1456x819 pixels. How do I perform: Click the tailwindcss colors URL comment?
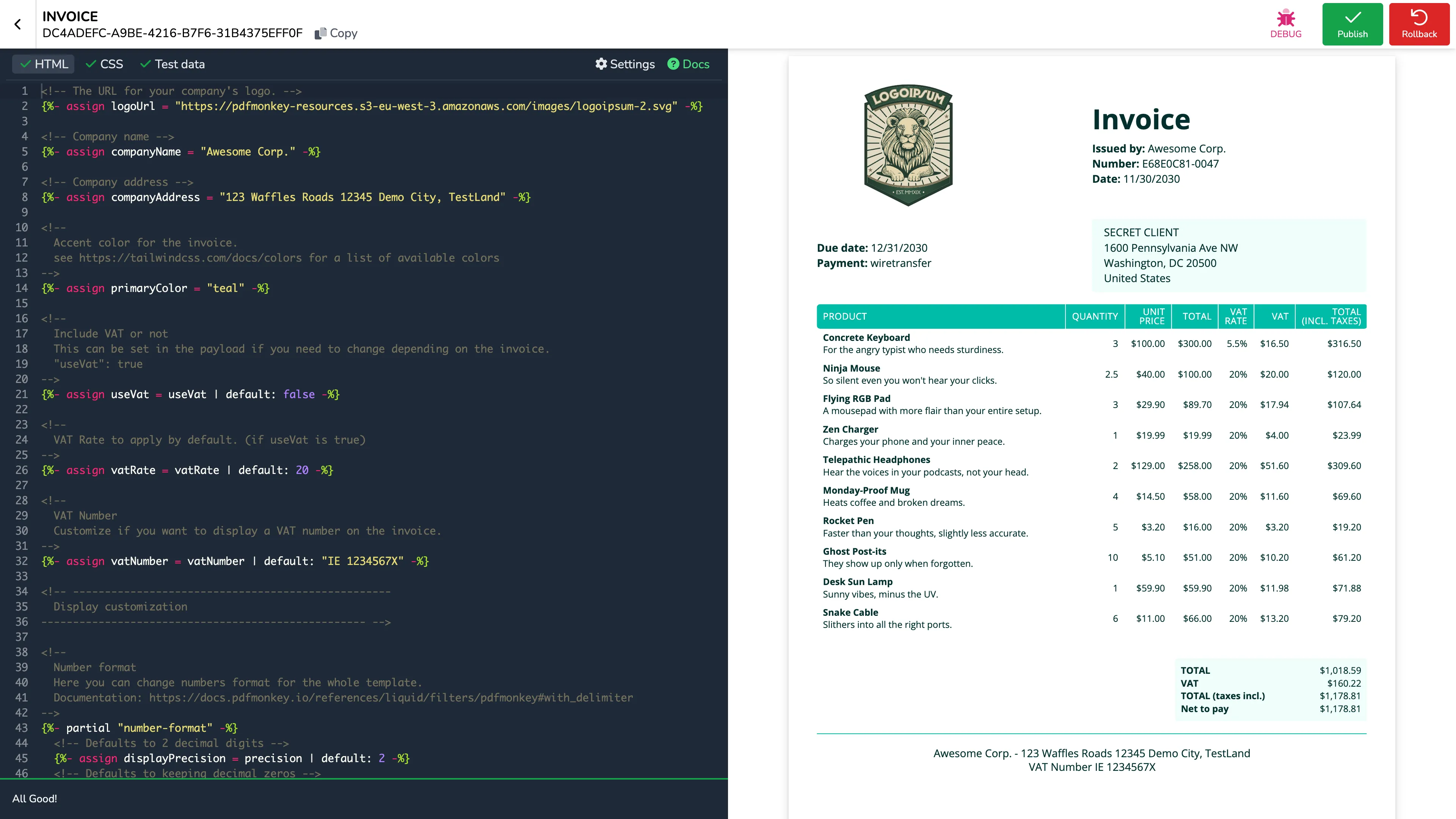click(x=190, y=258)
